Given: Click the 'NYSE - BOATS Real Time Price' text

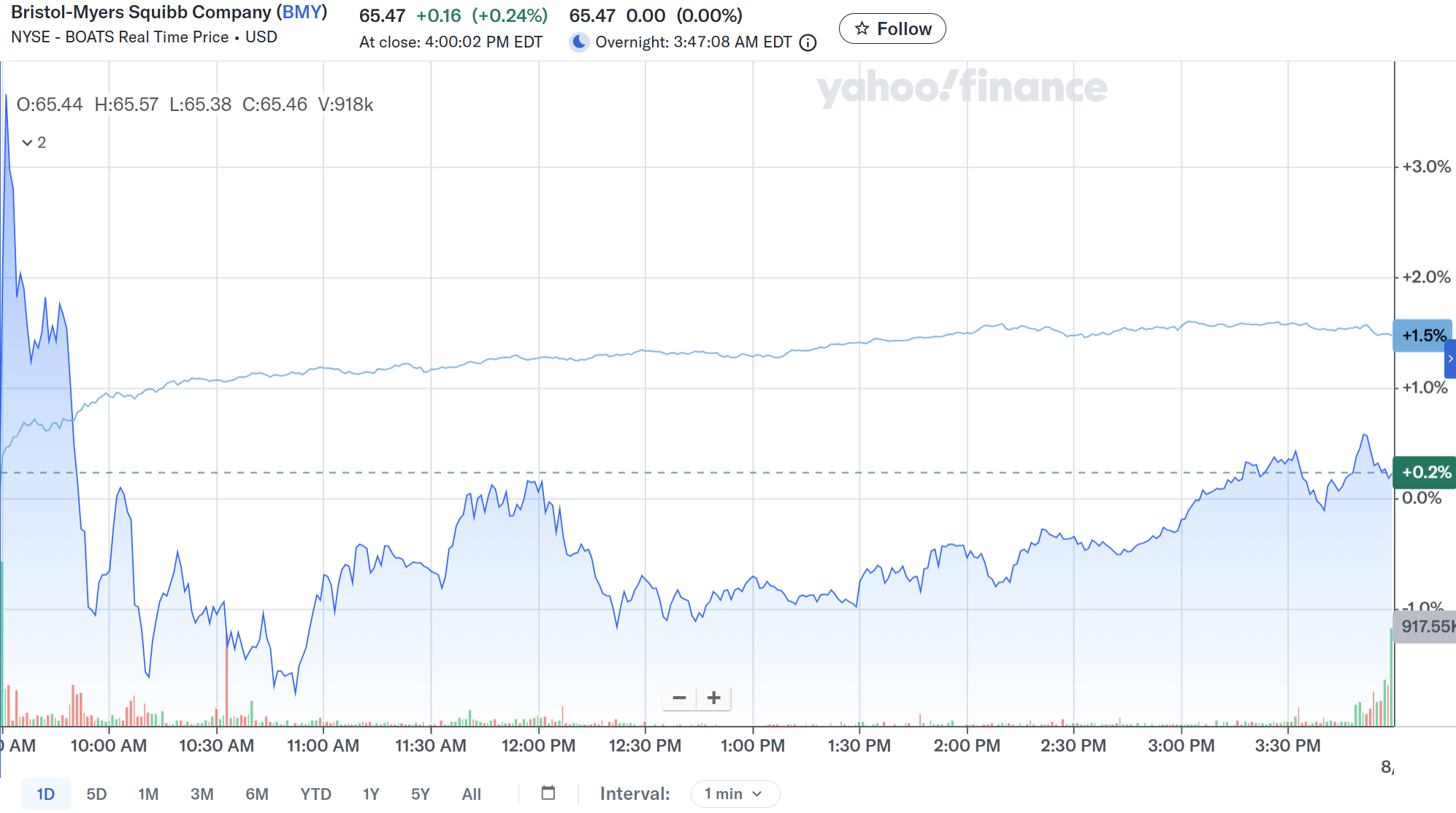Looking at the screenshot, I should [x=120, y=37].
